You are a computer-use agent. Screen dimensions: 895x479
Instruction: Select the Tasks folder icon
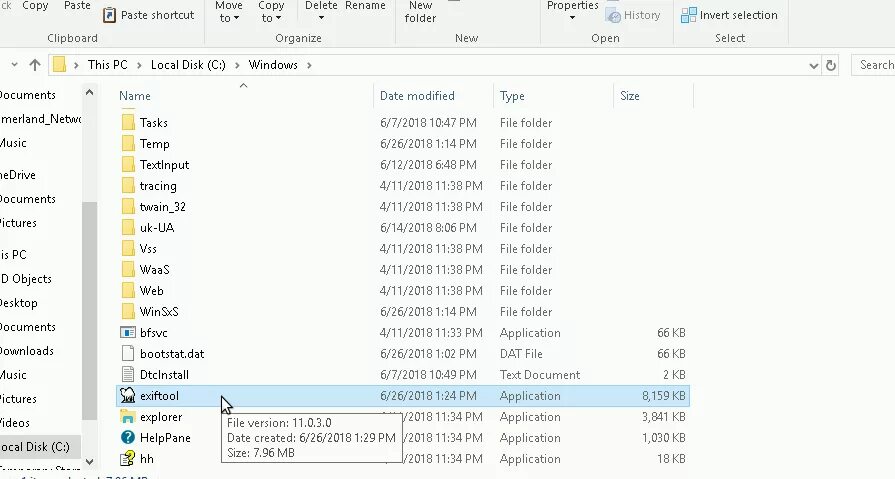[128, 123]
